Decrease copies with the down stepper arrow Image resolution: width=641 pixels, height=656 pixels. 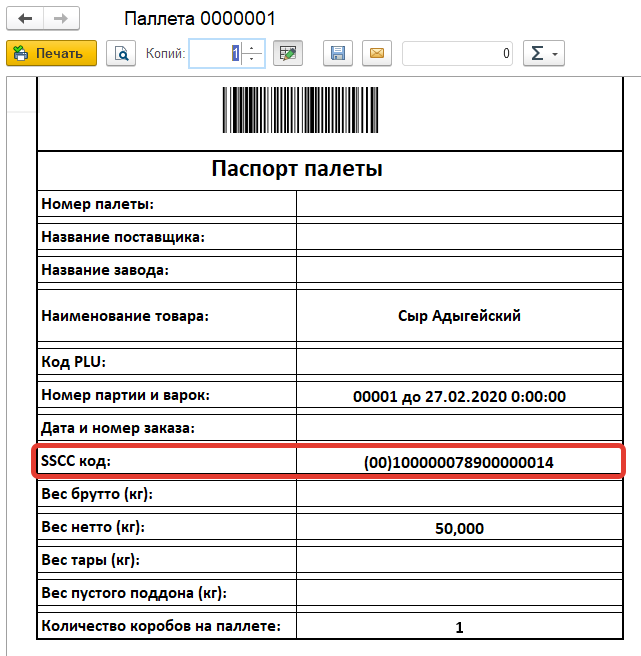(x=253, y=59)
